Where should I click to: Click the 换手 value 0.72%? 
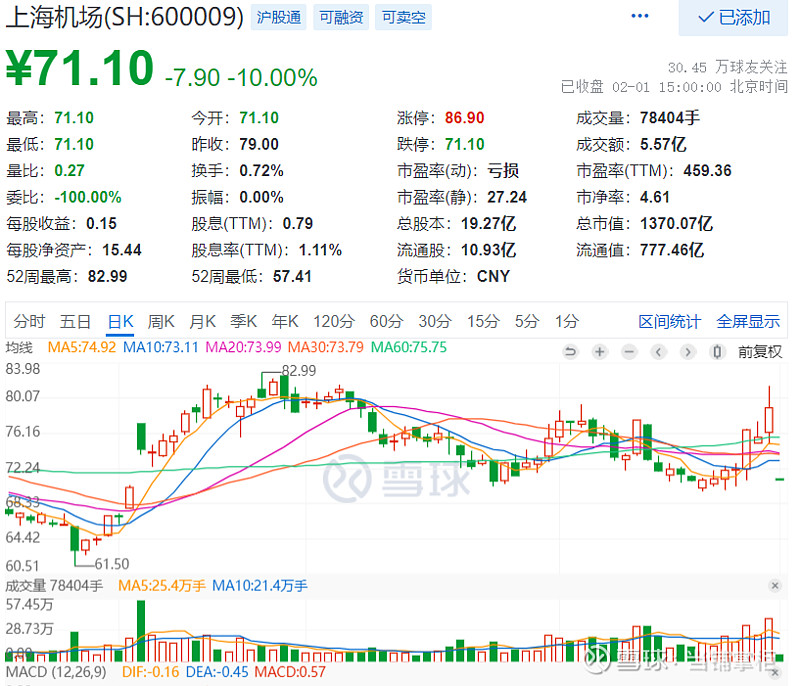pyautogui.click(x=261, y=170)
